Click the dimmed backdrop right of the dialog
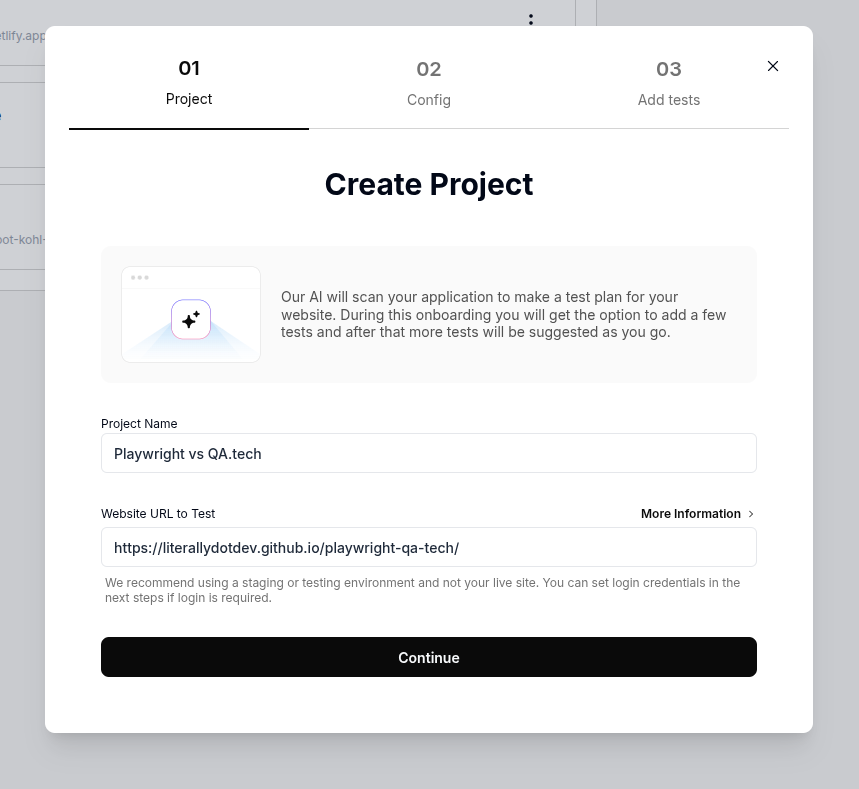This screenshot has height=789, width=859. (x=836, y=400)
